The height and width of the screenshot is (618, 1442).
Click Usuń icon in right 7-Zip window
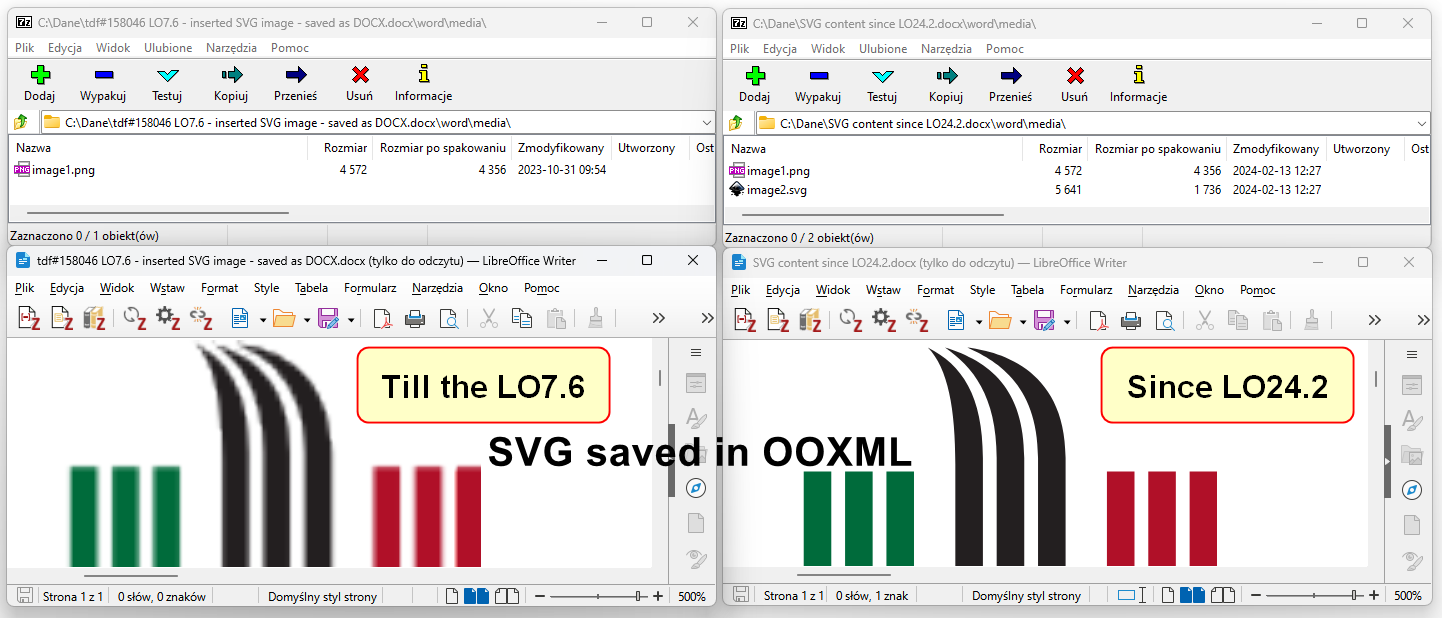coord(1075,74)
